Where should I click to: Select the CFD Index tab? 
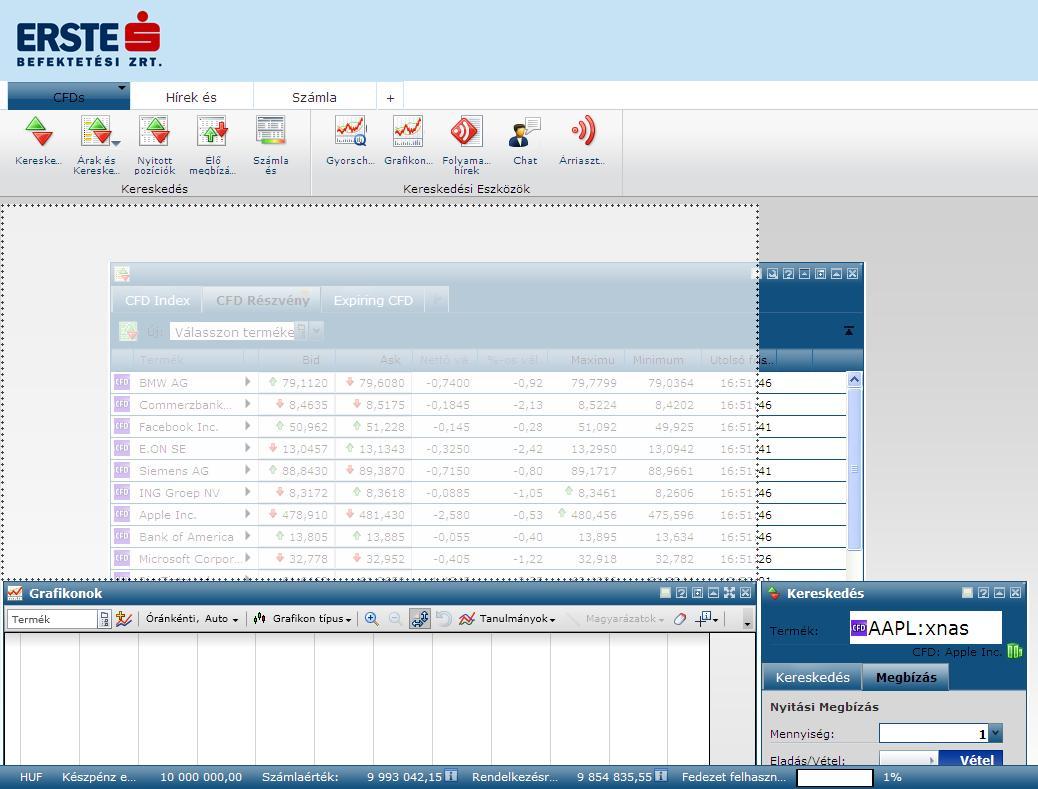[158, 300]
